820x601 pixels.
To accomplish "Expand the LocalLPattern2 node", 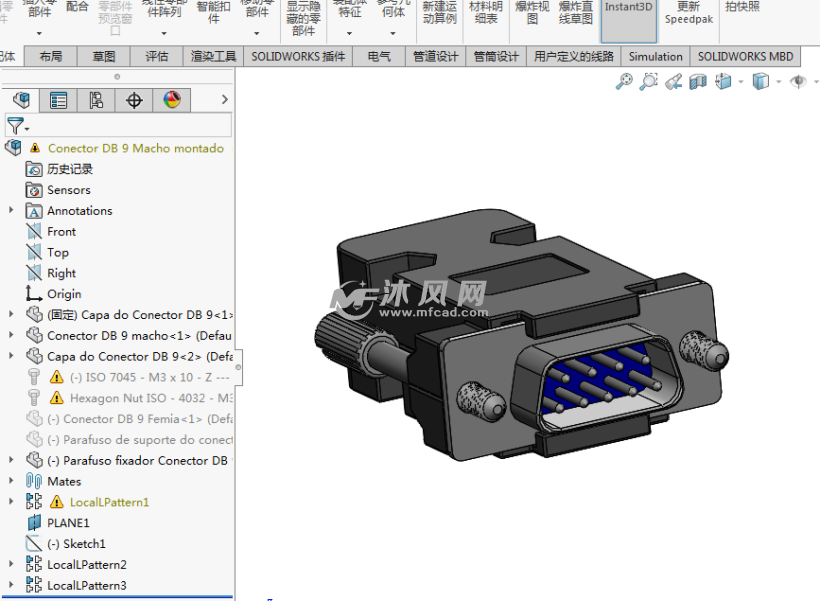I will (x=11, y=565).
